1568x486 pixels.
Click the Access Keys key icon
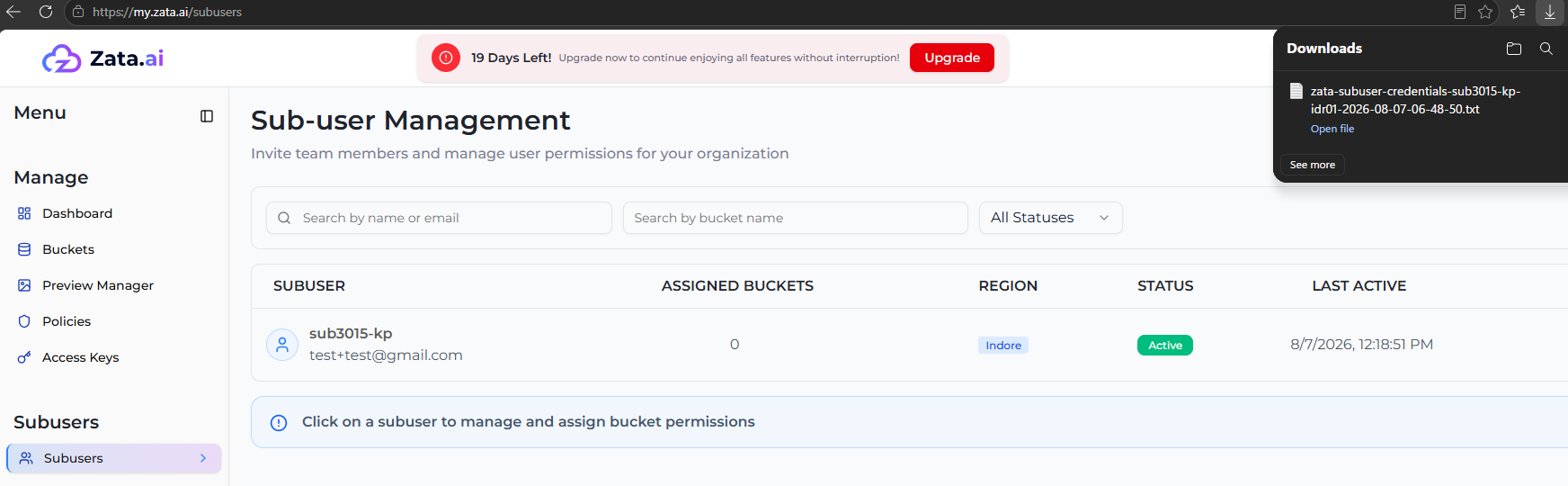click(24, 357)
